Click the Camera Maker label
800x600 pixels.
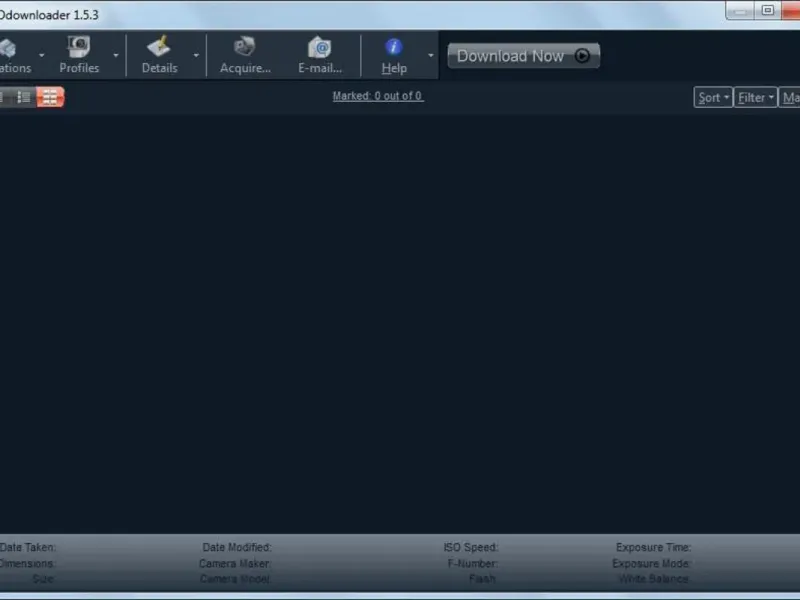pos(235,564)
